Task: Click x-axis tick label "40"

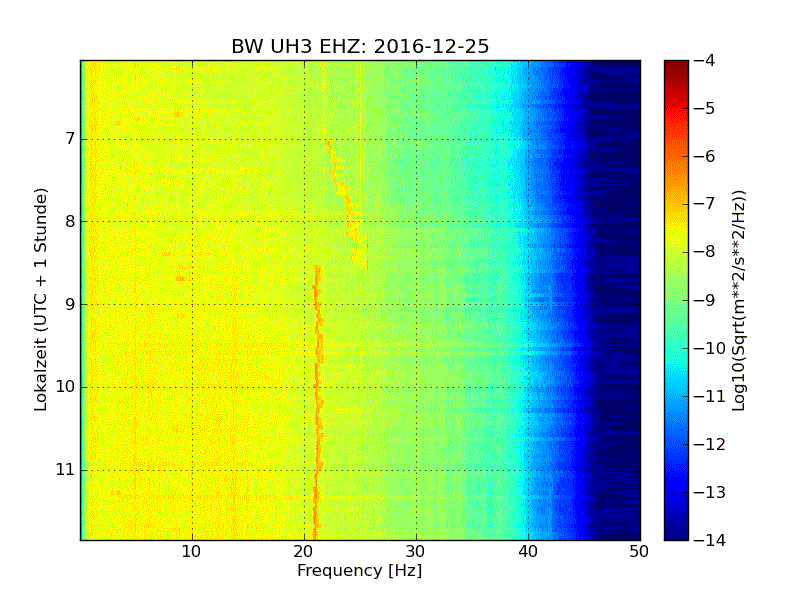Action: pyautogui.click(x=528, y=552)
